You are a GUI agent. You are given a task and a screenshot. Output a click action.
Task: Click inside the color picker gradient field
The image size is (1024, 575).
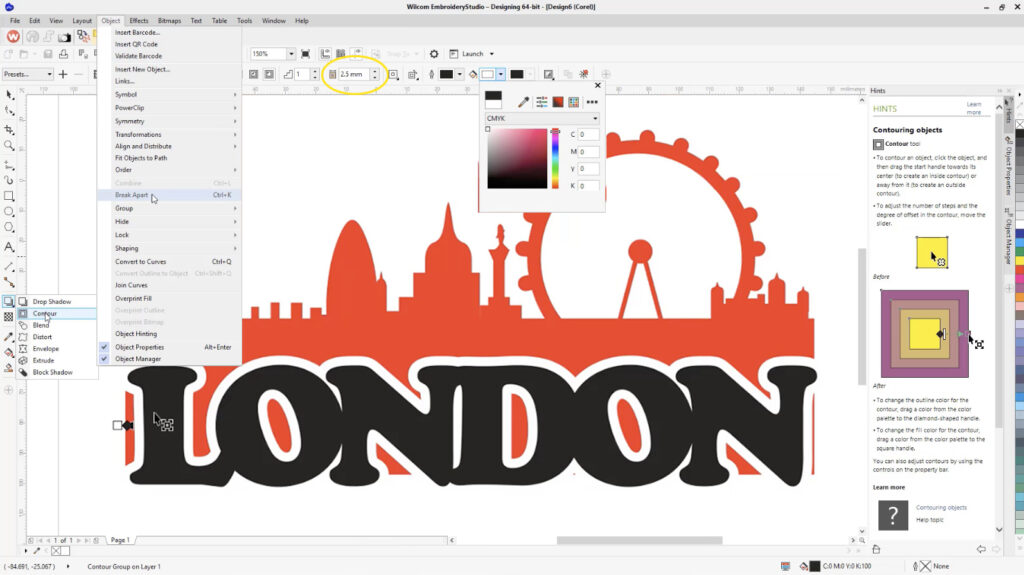point(516,159)
